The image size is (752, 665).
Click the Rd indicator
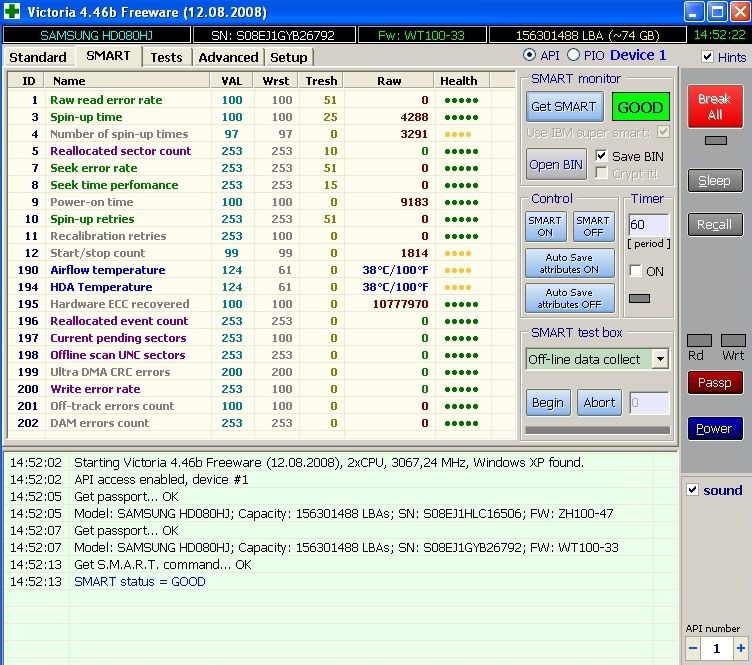699,340
